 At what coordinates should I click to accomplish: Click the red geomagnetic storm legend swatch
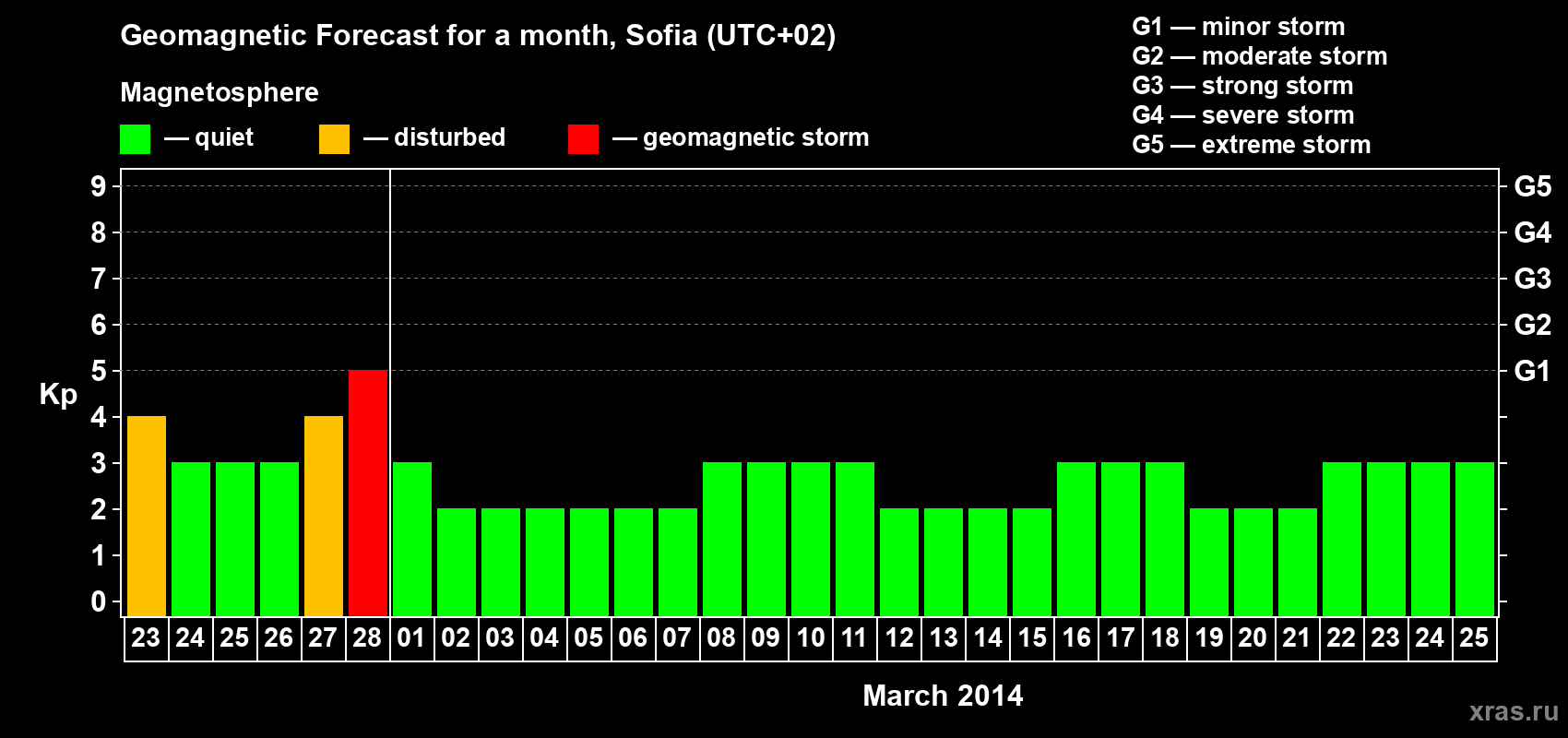tap(583, 139)
